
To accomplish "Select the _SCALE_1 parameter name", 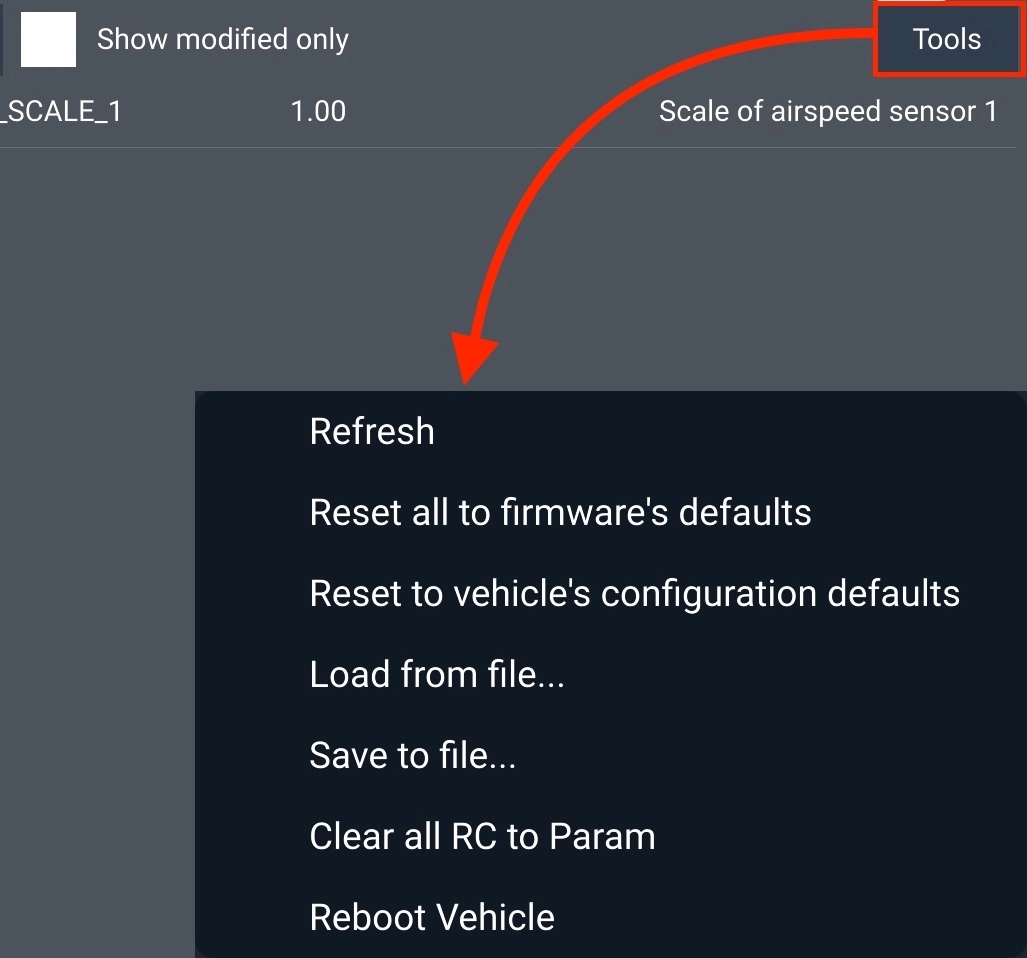I will [61, 111].
